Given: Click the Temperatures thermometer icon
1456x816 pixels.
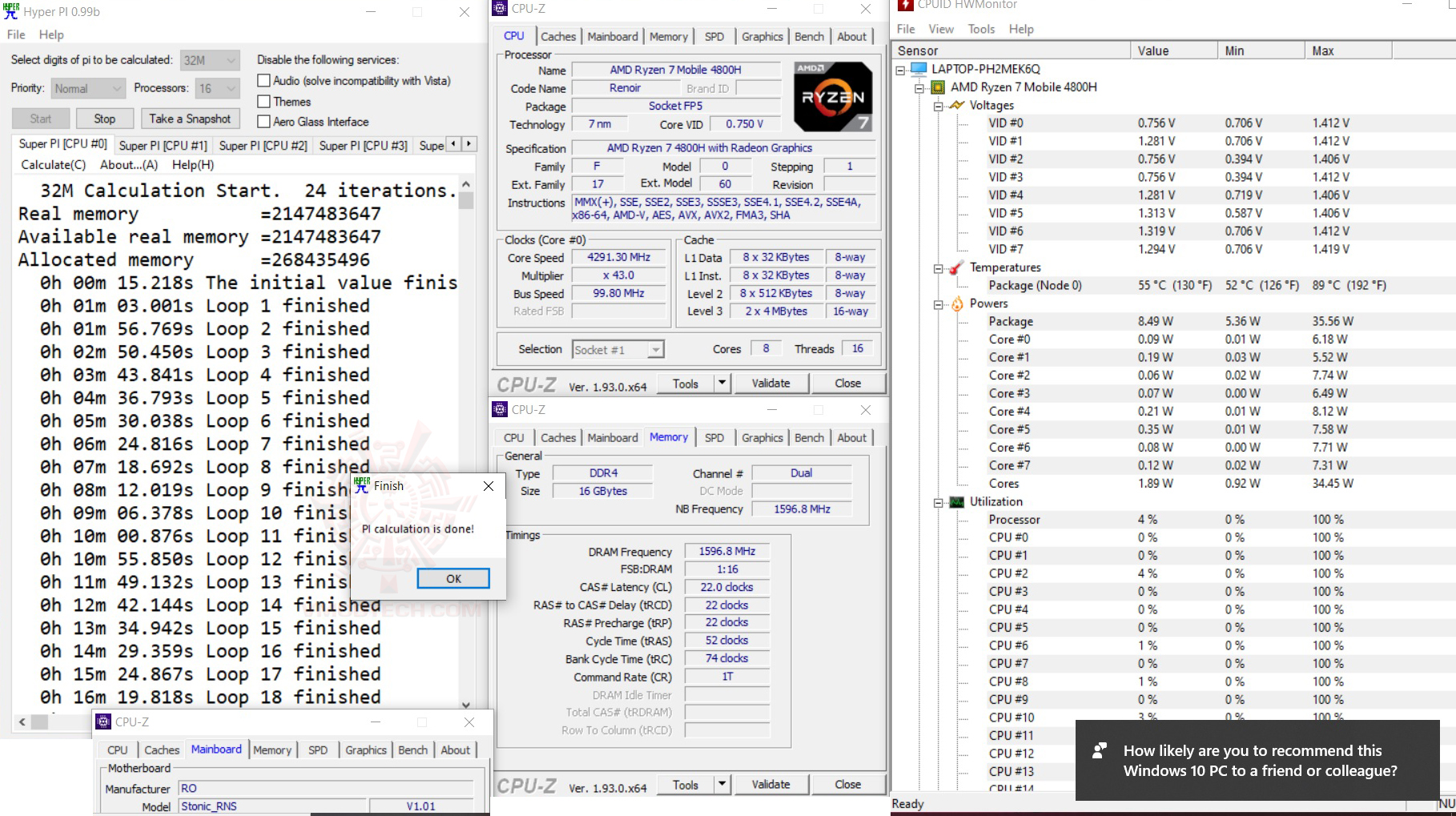Looking at the screenshot, I should click(956, 267).
